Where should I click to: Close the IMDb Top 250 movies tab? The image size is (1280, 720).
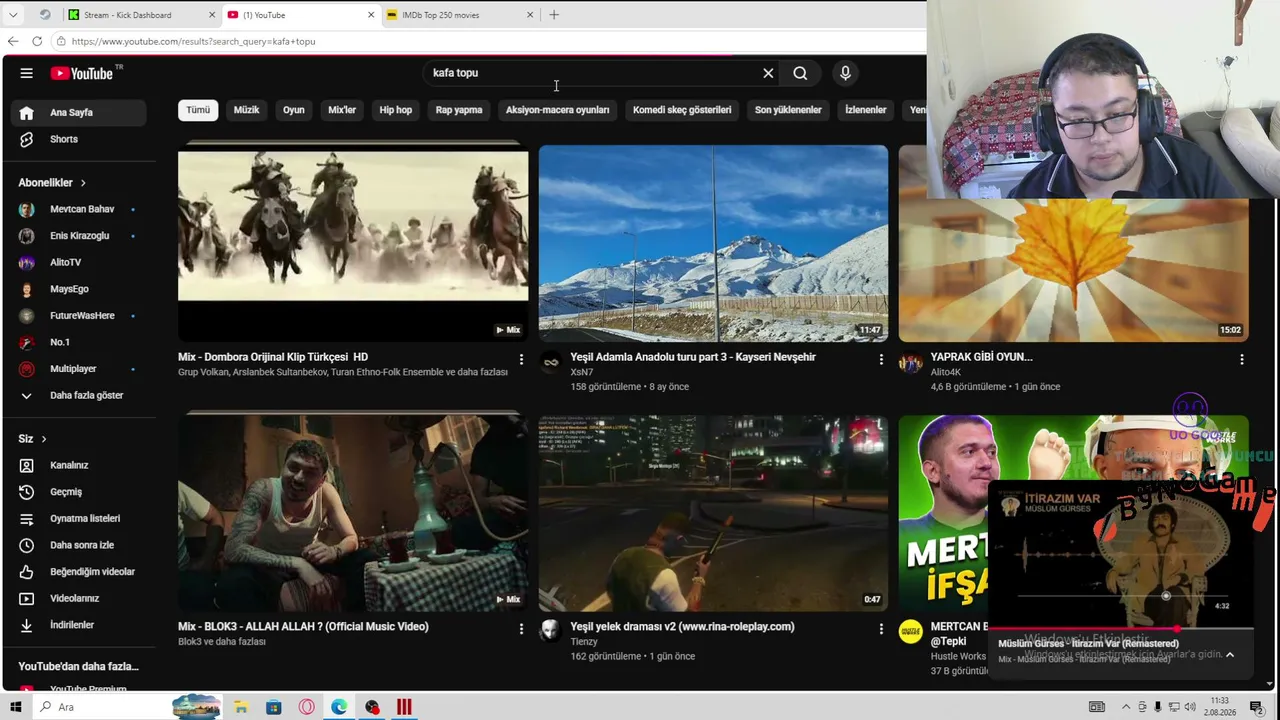click(530, 15)
